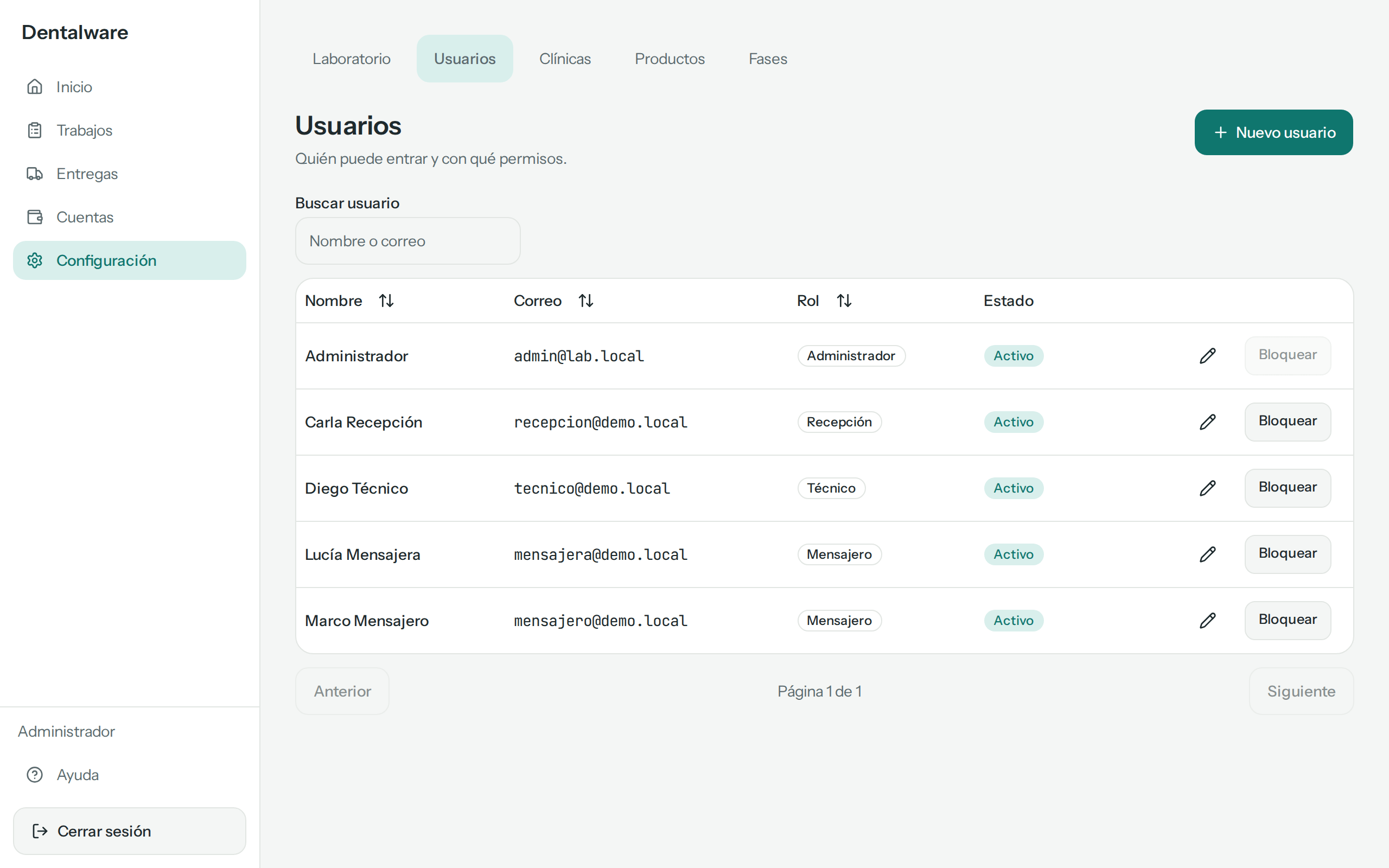Image resolution: width=1389 pixels, height=868 pixels.
Task: Switch to the Laboratorio tab
Action: pyautogui.click(x=351, y=59)
